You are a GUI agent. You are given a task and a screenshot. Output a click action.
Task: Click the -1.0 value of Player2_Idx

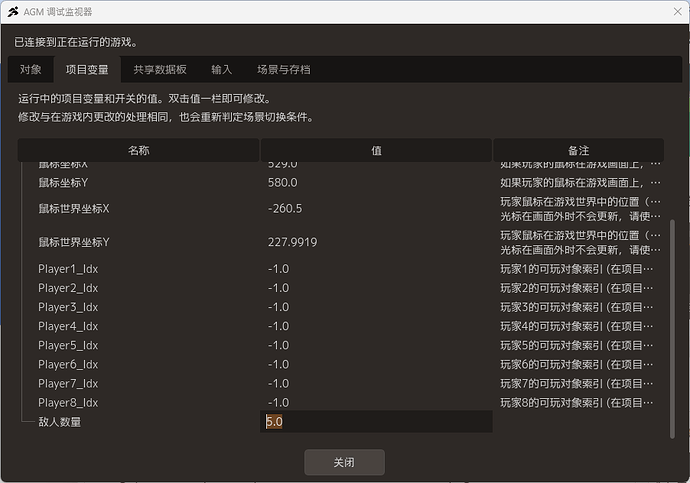(279, 288)
